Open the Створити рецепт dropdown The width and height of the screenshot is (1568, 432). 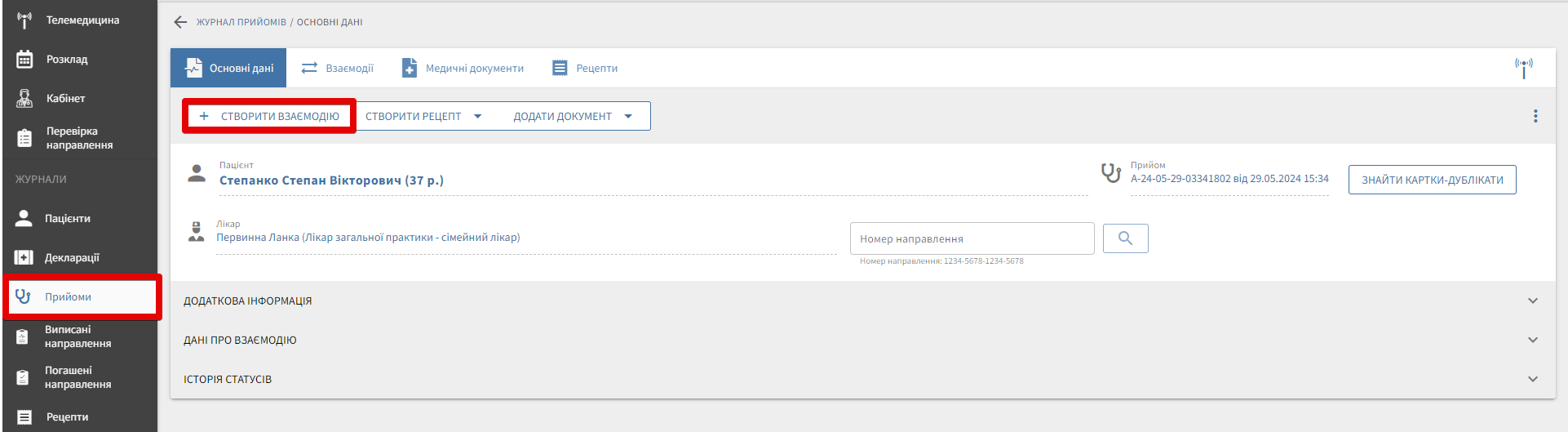[423, 116]
